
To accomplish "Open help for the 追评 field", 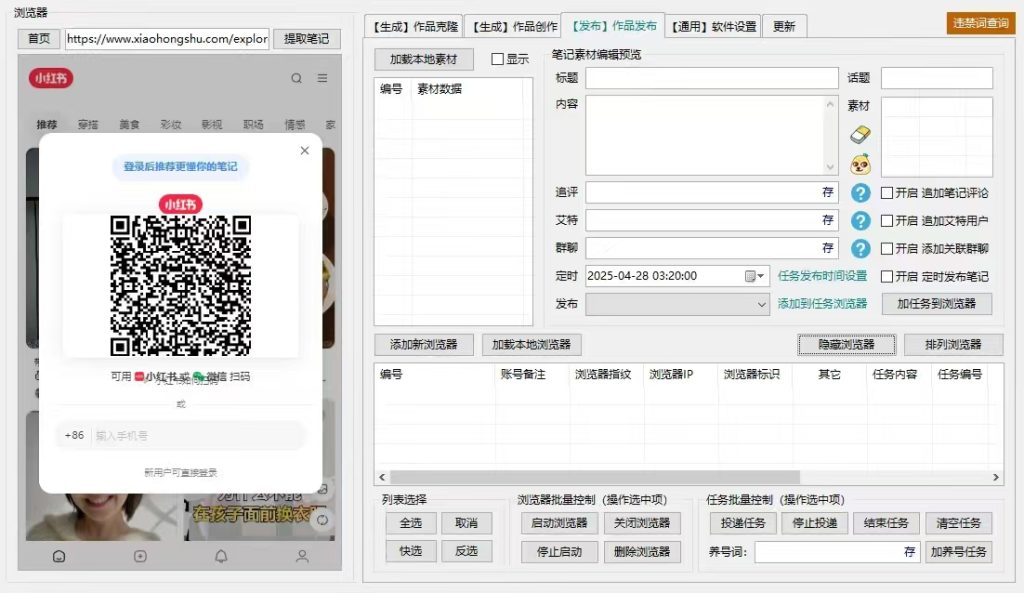I will pyautogui.click(x=860, y=192).
